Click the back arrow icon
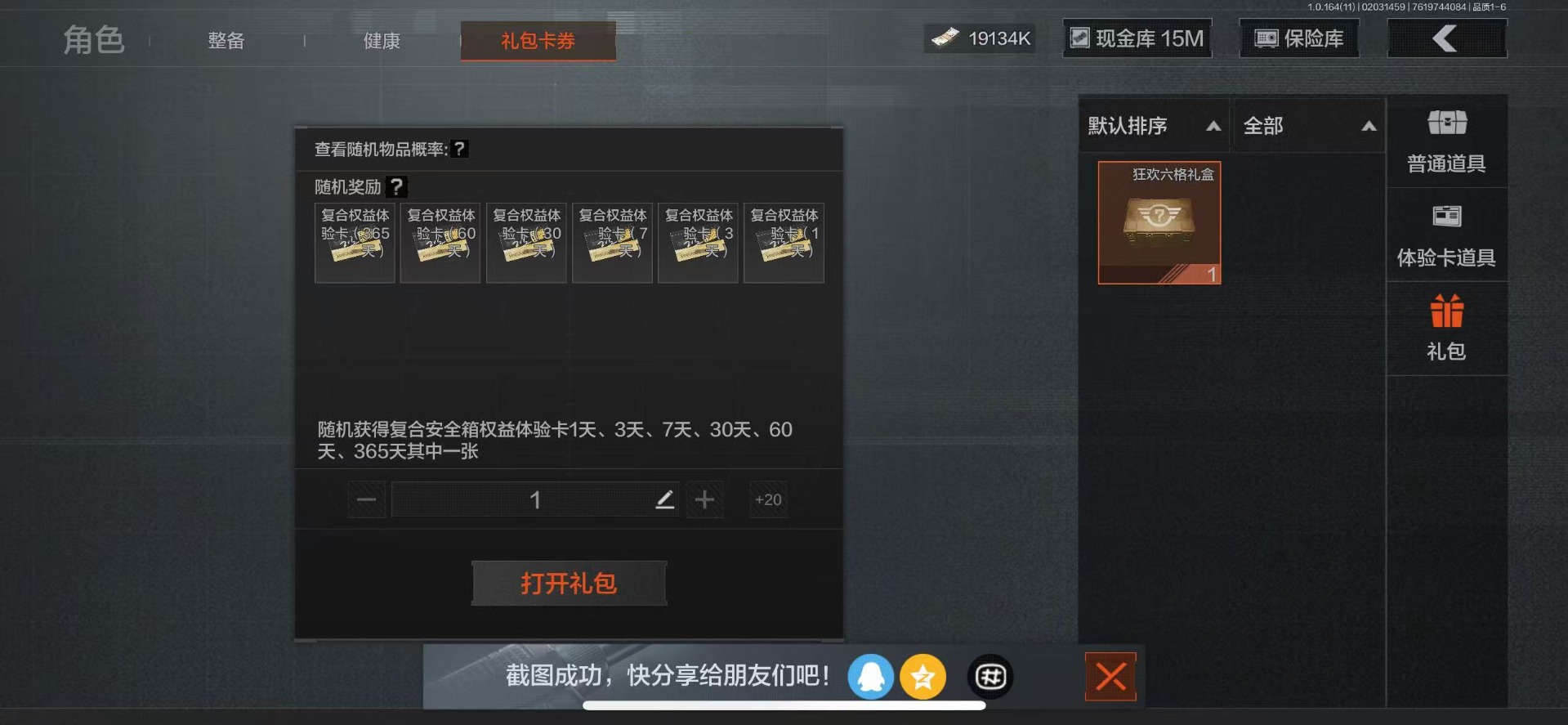Image resolution: width=1568 pixels, height=725 pixels. 1446,38
